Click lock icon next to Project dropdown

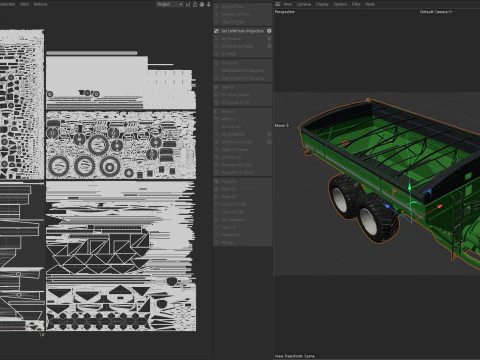[x=195, y=4]
